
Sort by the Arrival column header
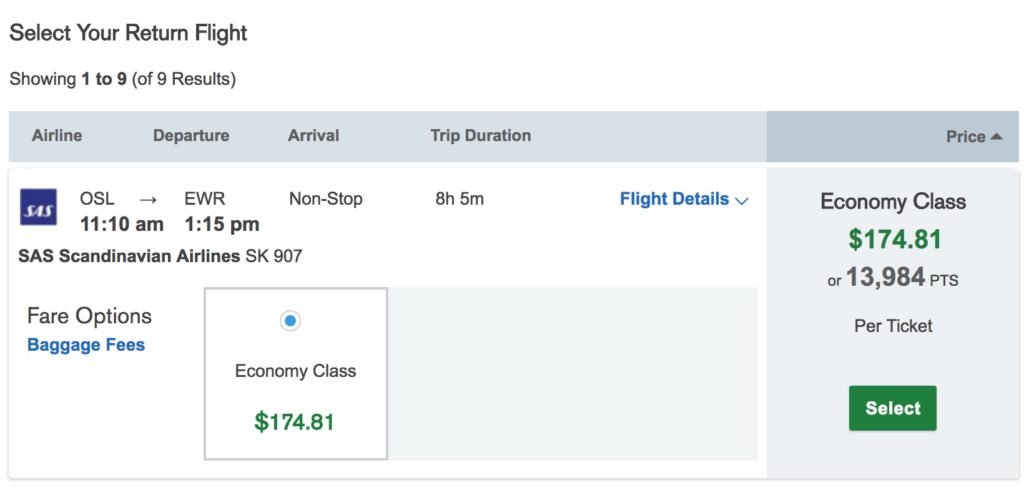pyautogui.click(x=313, y=135)
